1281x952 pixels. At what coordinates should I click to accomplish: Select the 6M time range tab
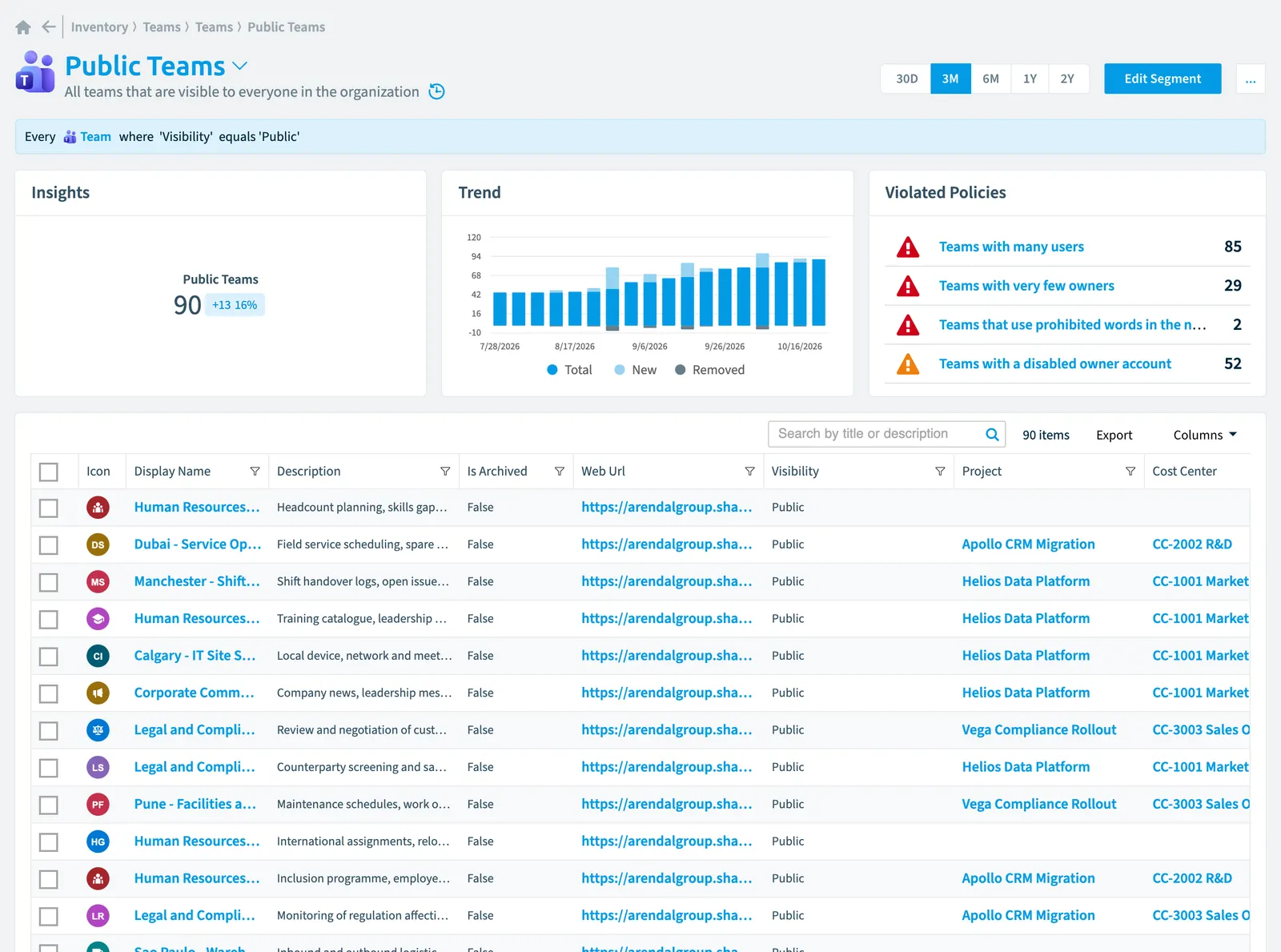click(991, 78)
